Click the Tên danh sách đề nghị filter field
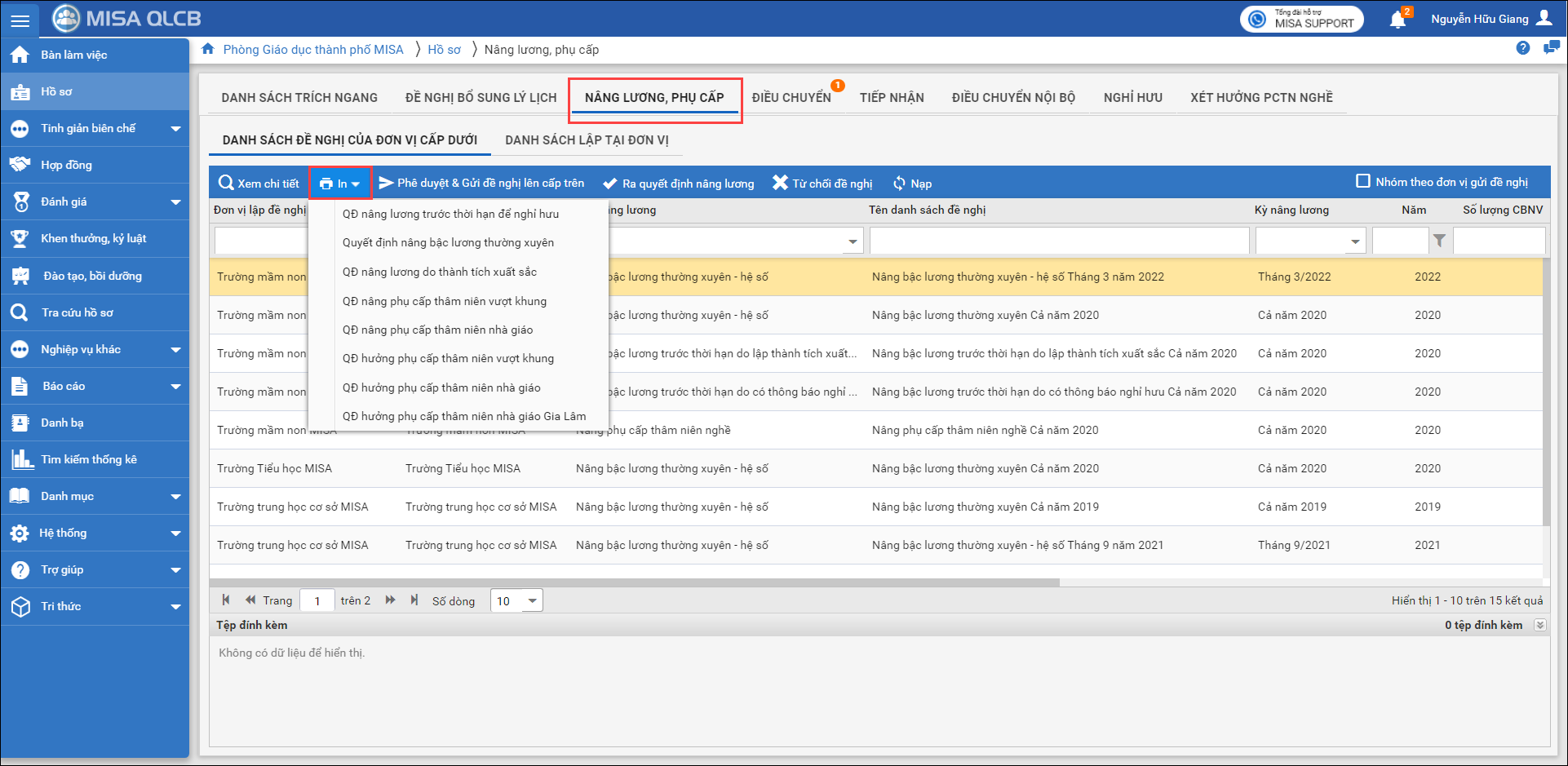Image resolution: width=1568 pixels, height=766 pixels. 1058,241
